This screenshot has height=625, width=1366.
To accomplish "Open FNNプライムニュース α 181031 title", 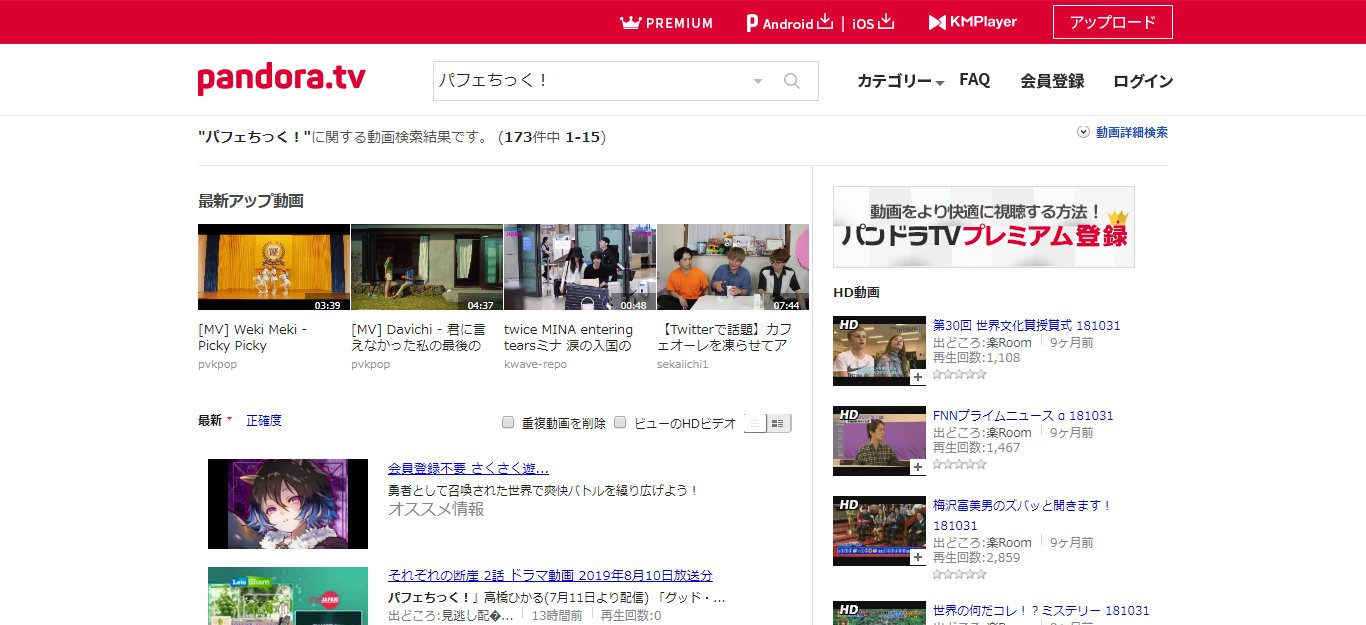I will tap(1023, 415).
